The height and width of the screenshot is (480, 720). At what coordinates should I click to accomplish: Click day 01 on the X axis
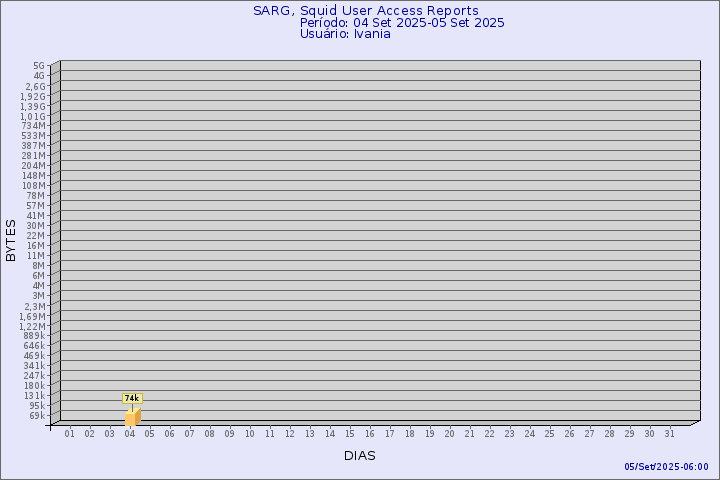(70, 433)
